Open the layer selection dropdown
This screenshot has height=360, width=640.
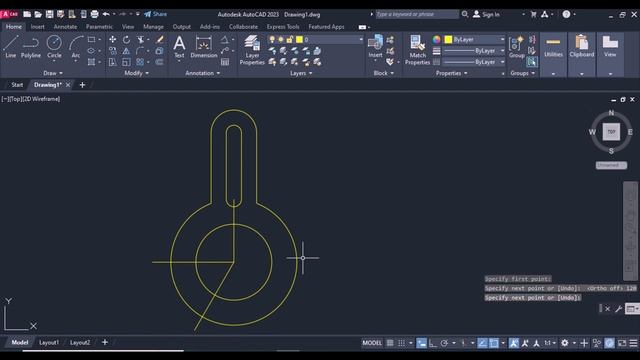(x=360, y=40)
